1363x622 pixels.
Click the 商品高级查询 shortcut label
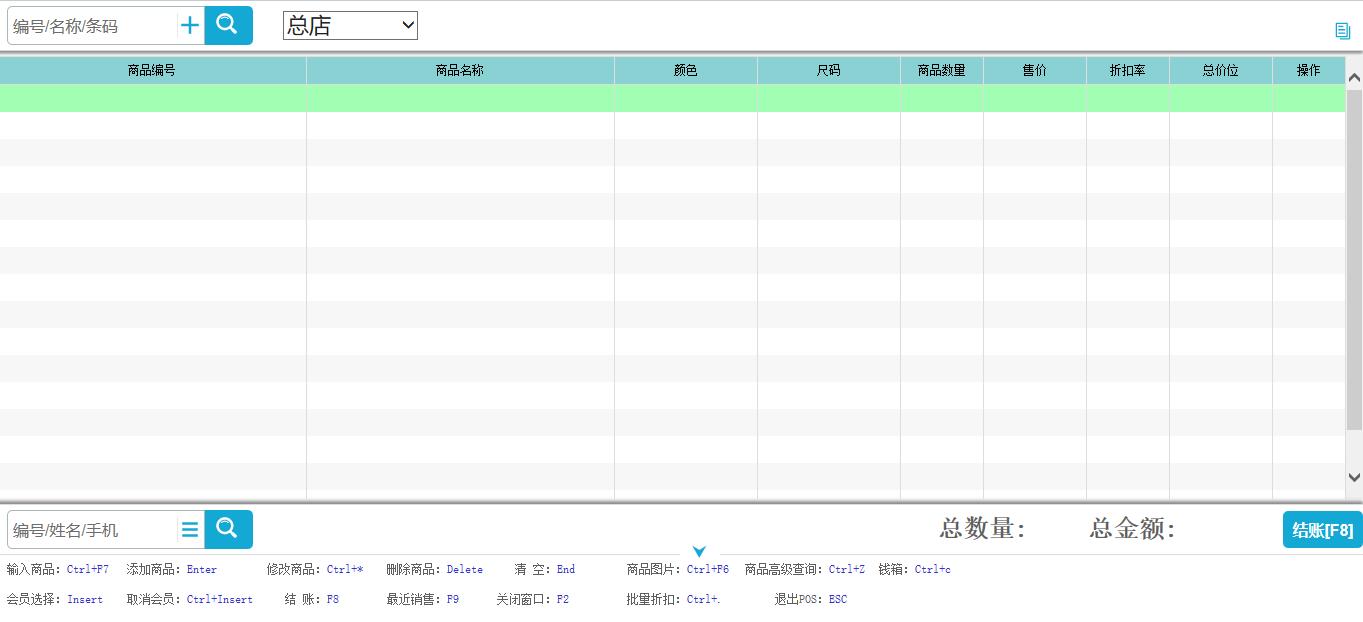784,570
